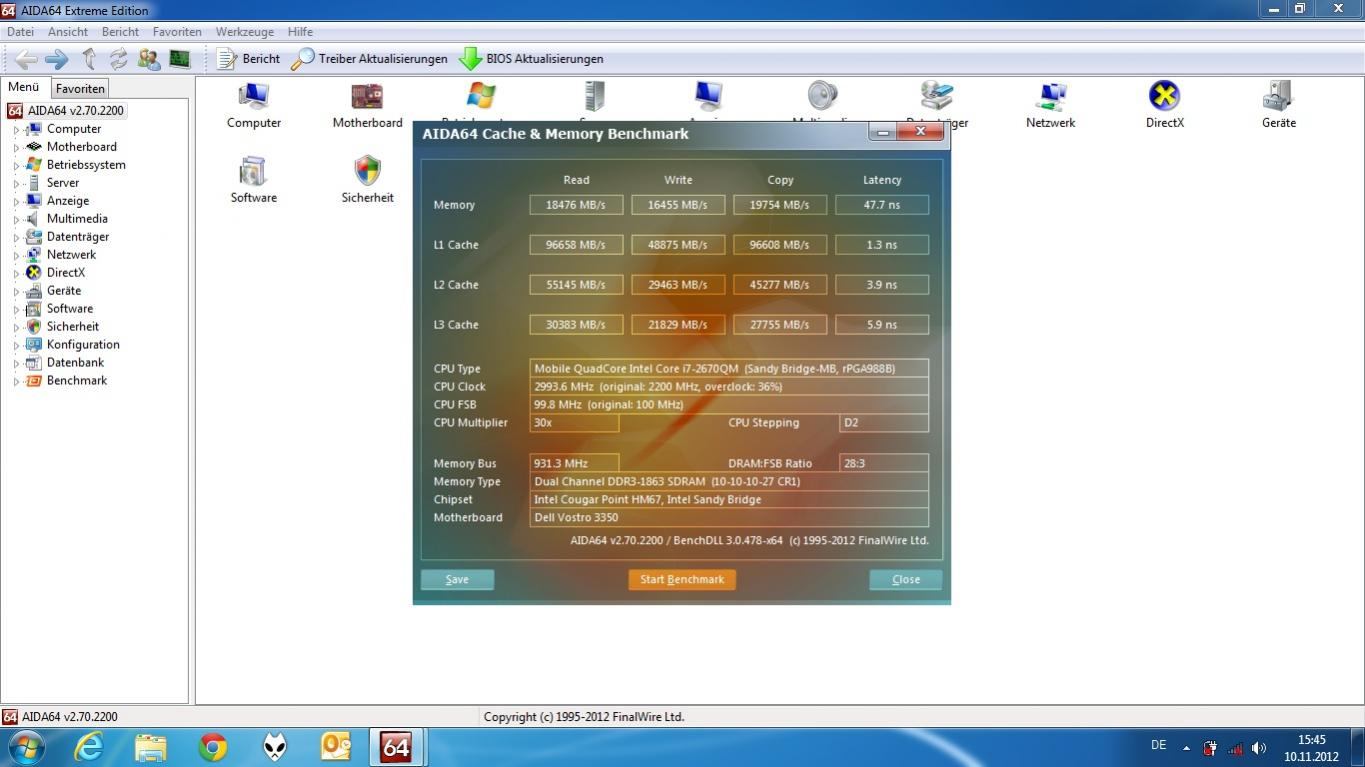Expand the Multimedia tree node

click(x=16, y=219)
